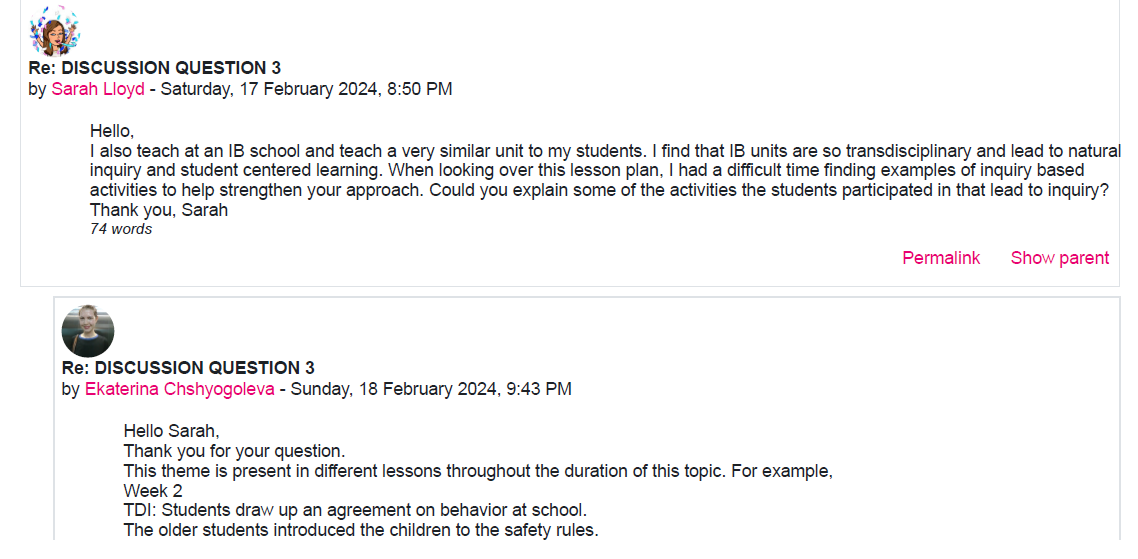This screenshot has width=1138, height=559.
Task: Click the "This theme is present" sentence
Action: pyautogui.click(x=477, y=471)
